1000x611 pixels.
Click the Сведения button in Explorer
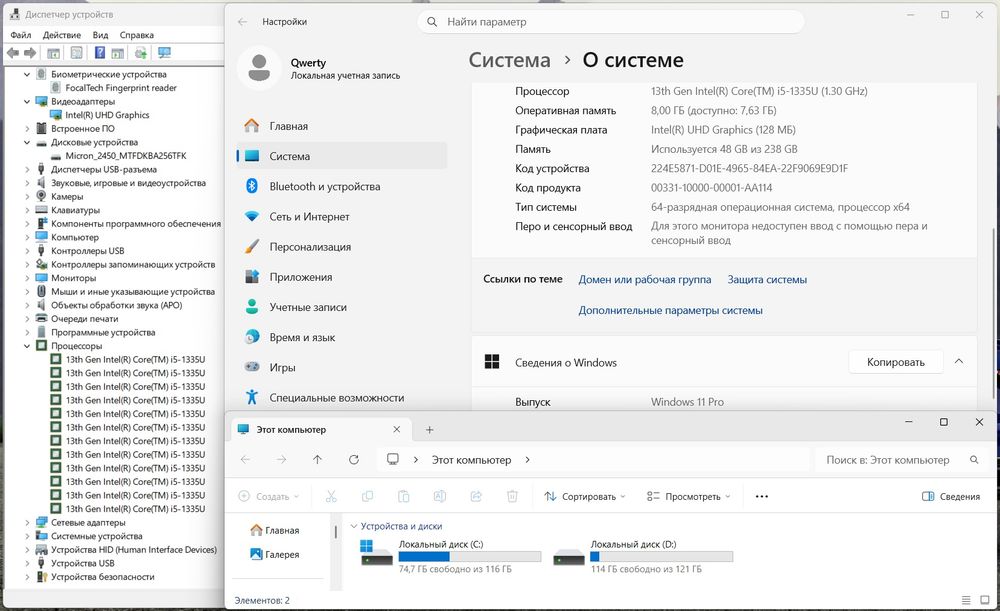coord(951,496)
